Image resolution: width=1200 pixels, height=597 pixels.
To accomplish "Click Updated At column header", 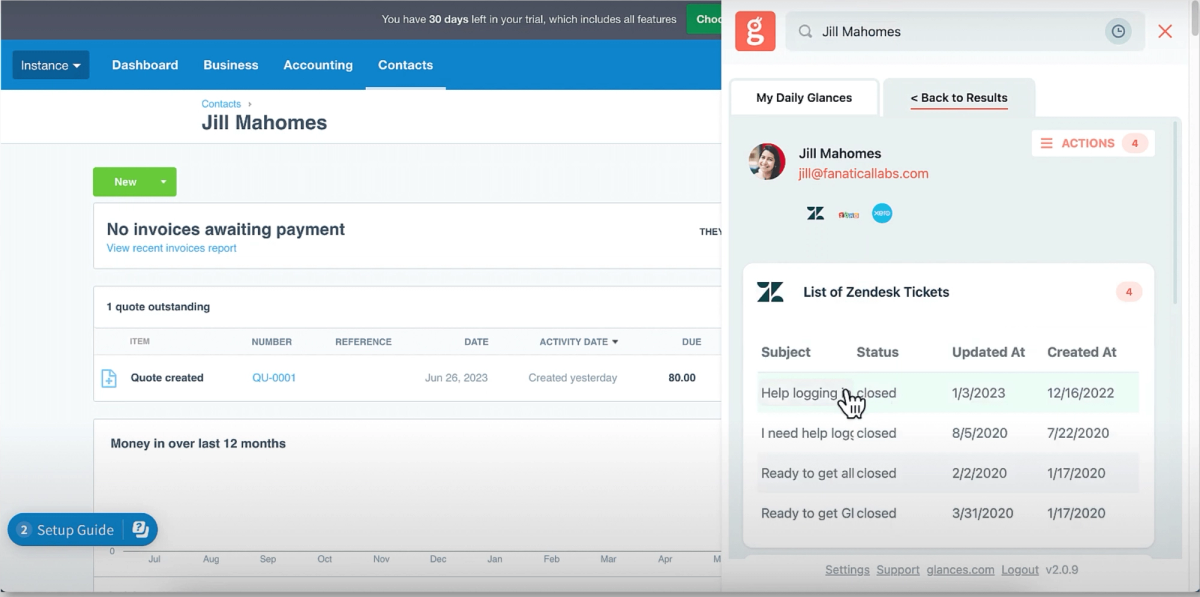I will (x=988, y=352).
